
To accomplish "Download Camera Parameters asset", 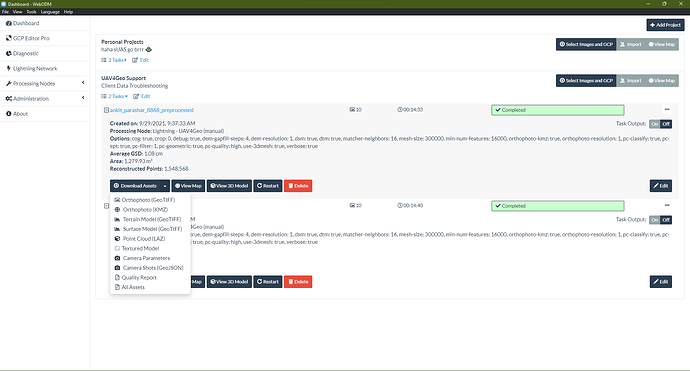I will pyautogui.click(x=150, y=258).
